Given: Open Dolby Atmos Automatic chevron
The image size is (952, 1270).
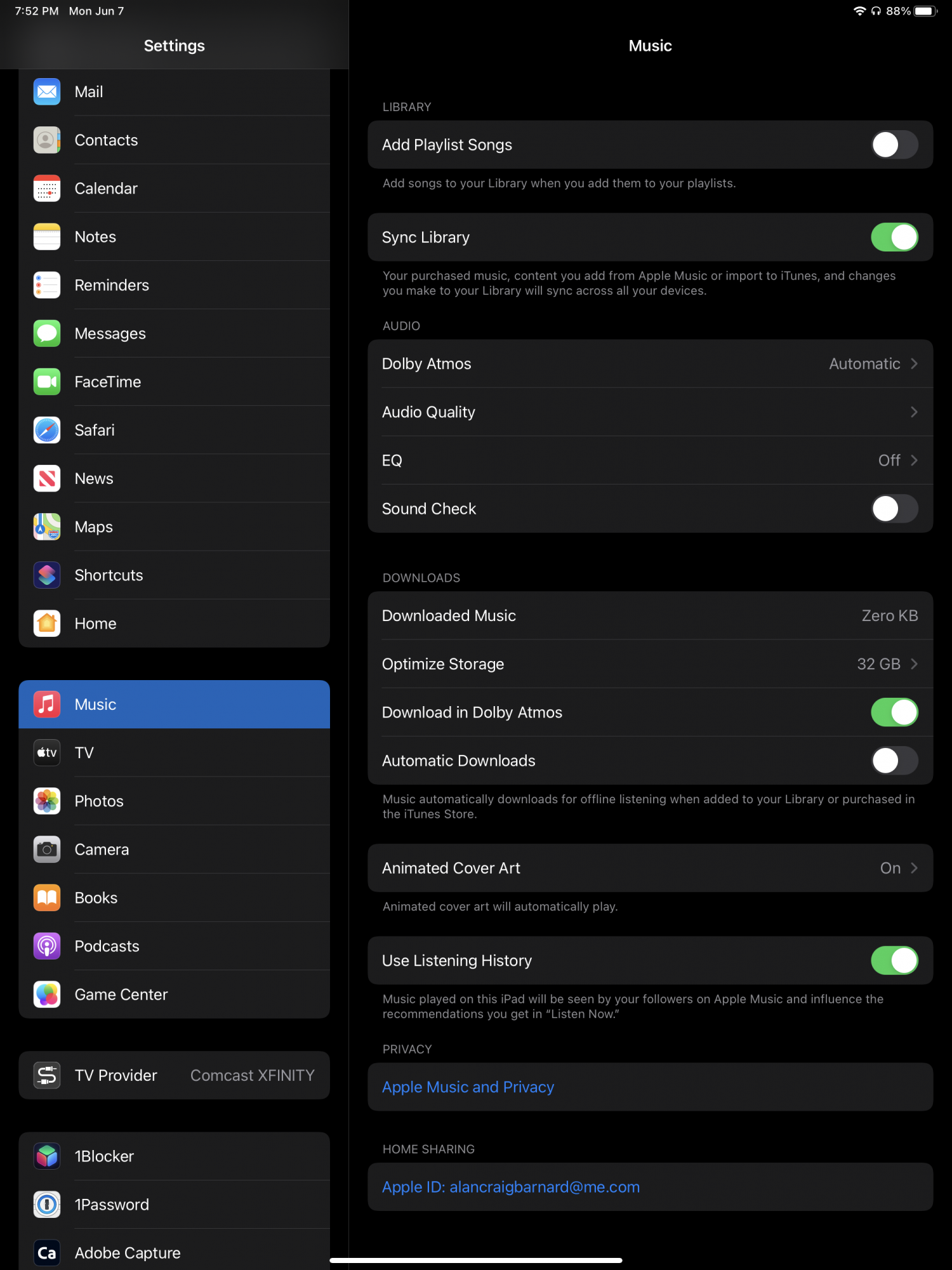Looking at the screenshot, I should pos(914,364).
